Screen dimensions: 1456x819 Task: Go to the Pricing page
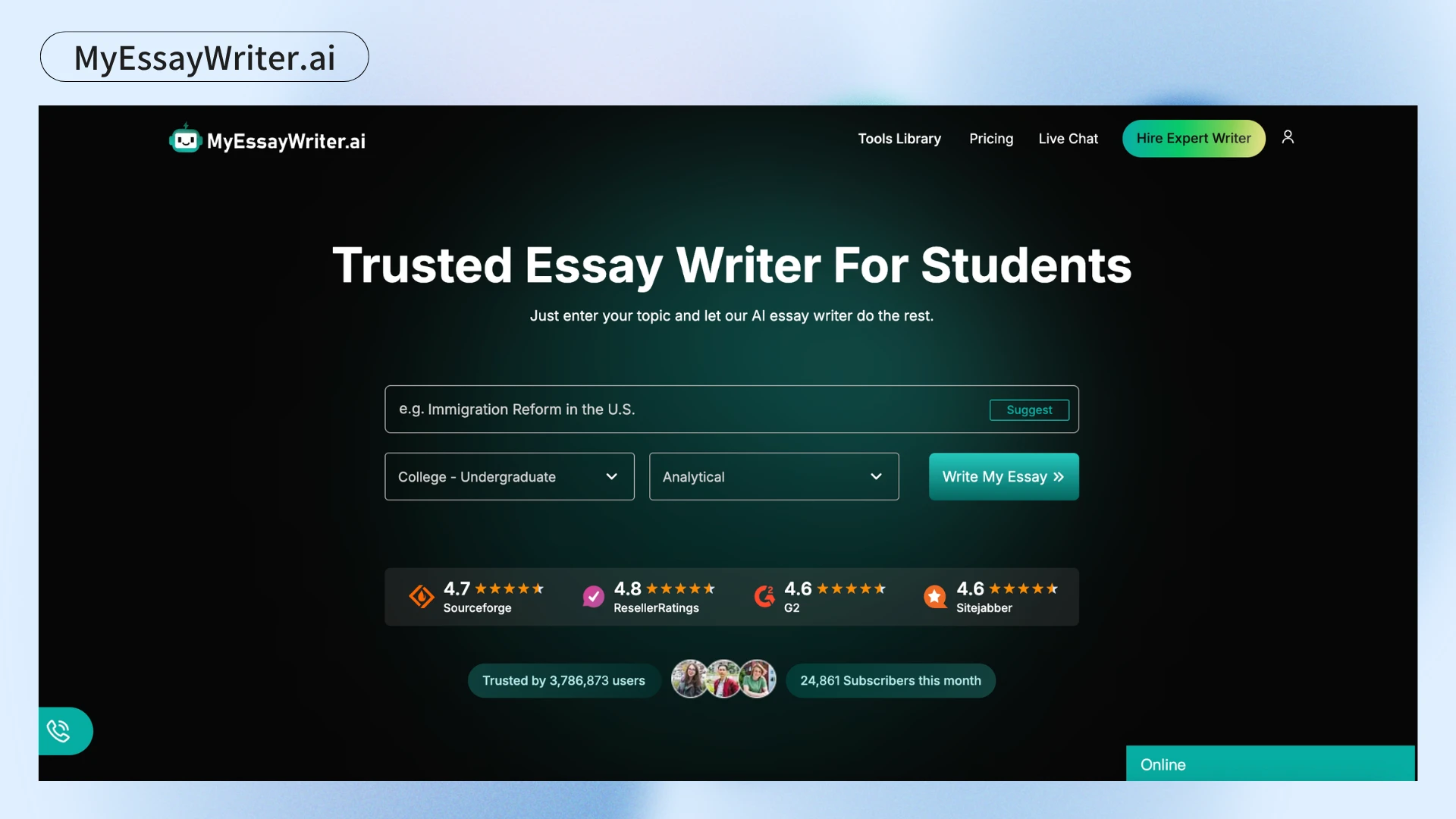click(991, 139)
